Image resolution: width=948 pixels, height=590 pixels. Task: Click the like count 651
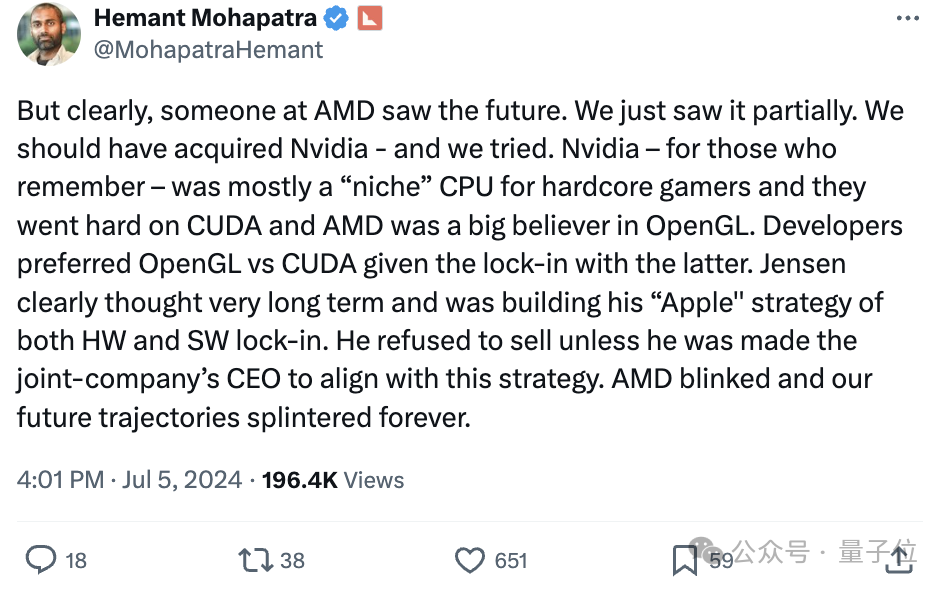click(x=510, y=561)
